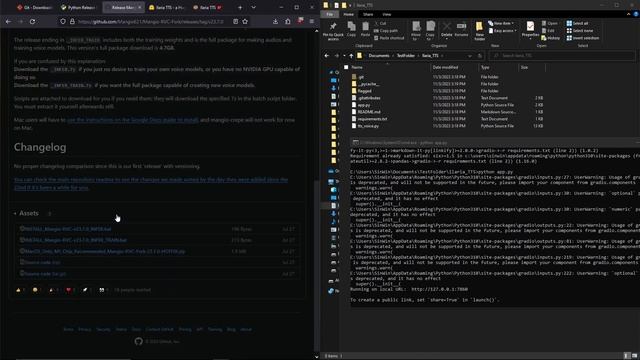
Task: Download the MacOS M1 Chip zip asset
Action: click(105, 251)
